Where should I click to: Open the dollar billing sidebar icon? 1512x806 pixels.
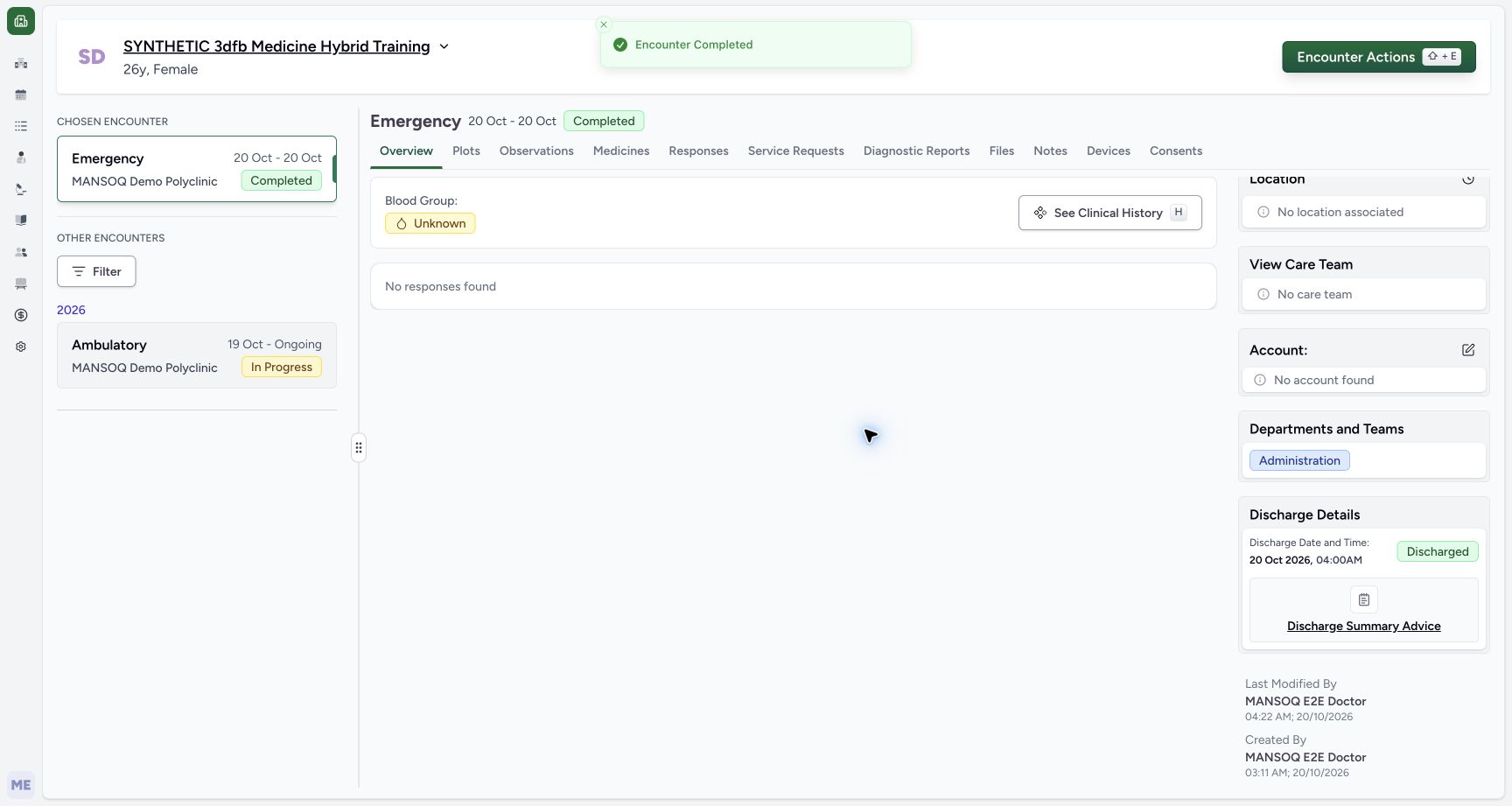pyautogui.click(x=21, y=315)
